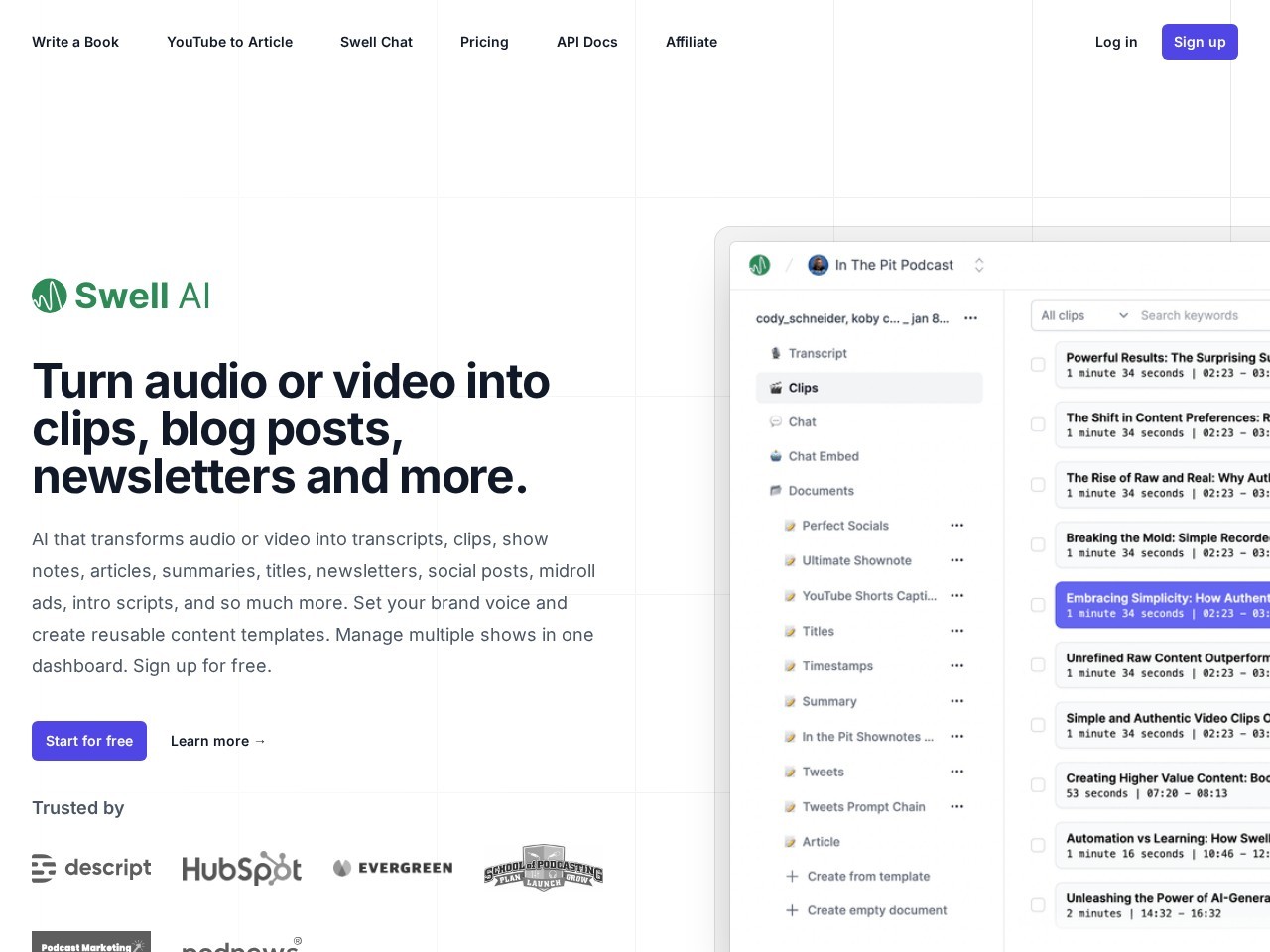The image size is (1270, 952).
Task: Open the Pricing menu item
Action: (x=484, y=42)
